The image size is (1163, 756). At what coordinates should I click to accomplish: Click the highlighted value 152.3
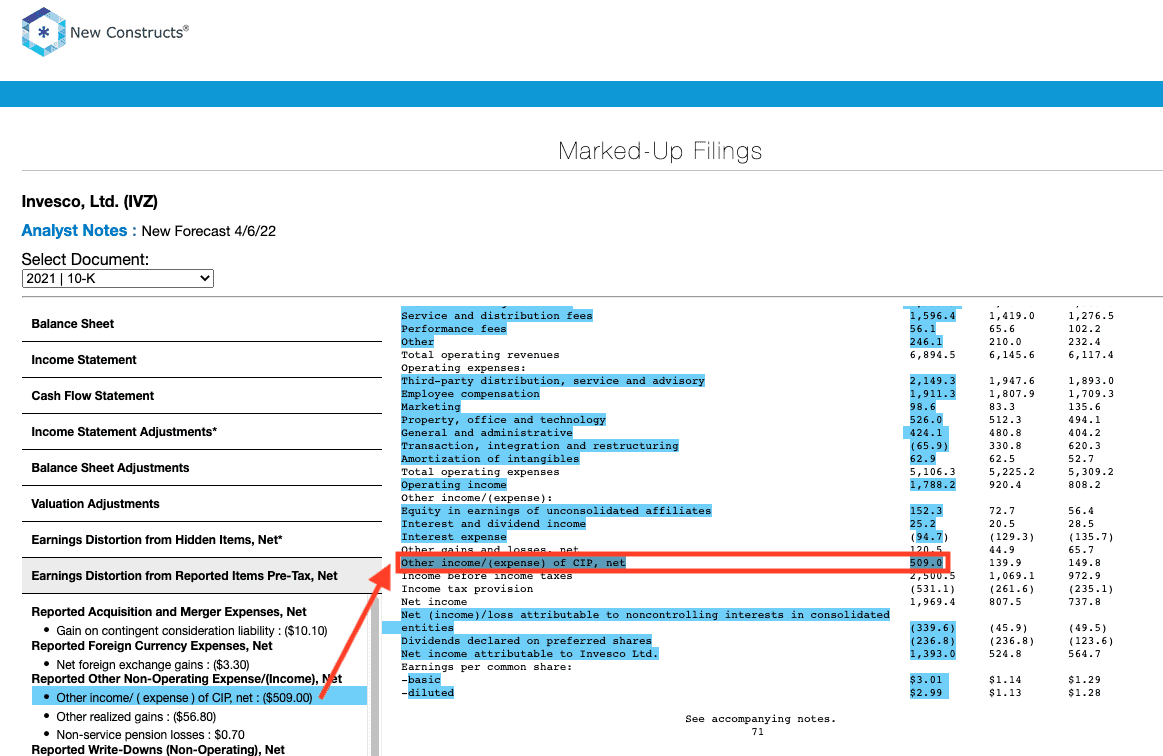pos(926,510)
